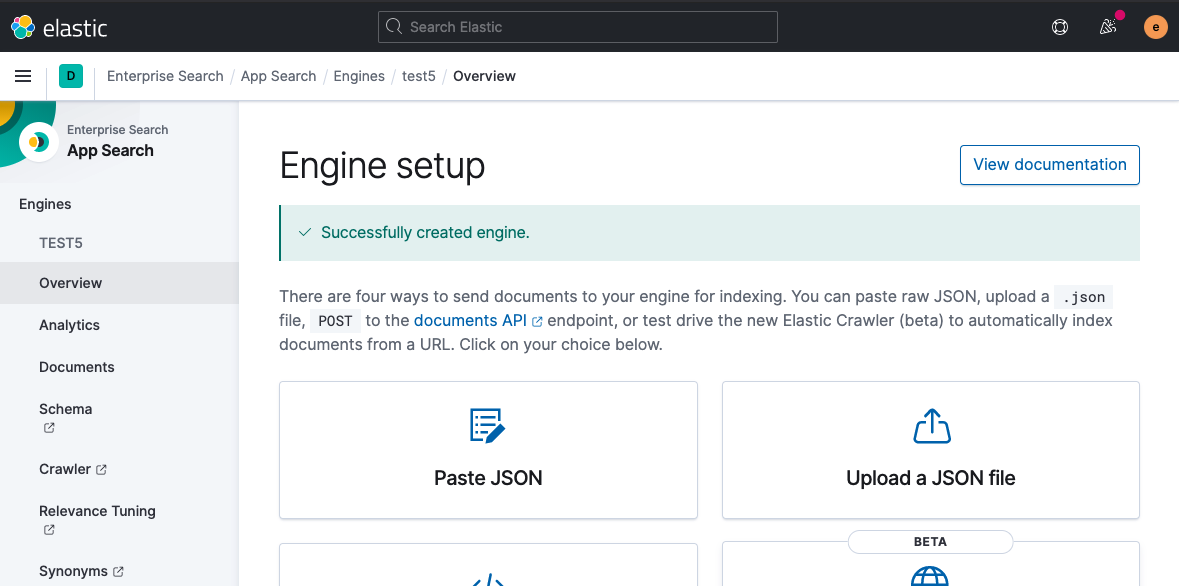This screenshot has height=586, width=1179.
Task: Click the Upload a JSON file icon
Action: tap(932, 426)
